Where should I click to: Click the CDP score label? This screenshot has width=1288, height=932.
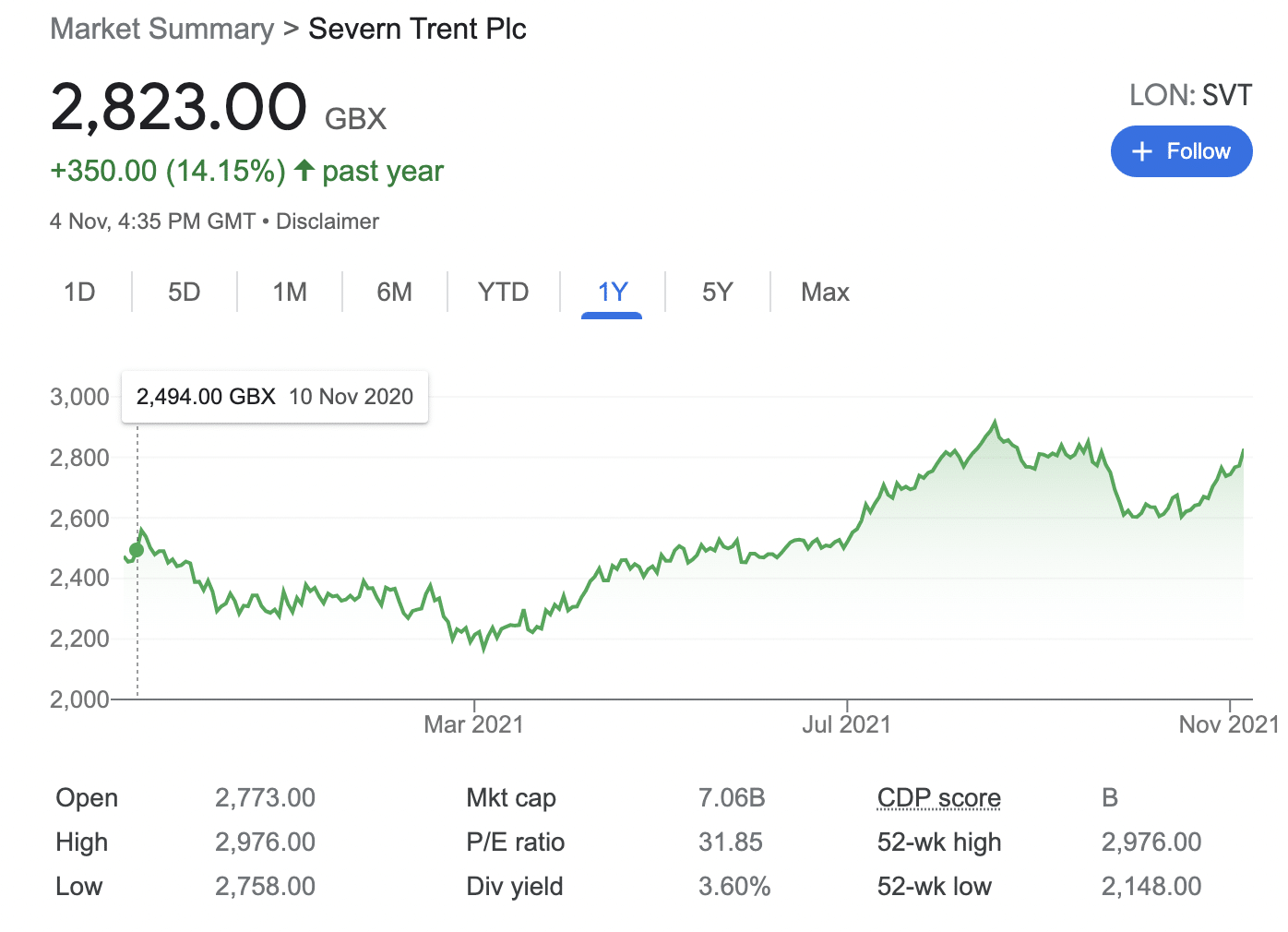938,797
